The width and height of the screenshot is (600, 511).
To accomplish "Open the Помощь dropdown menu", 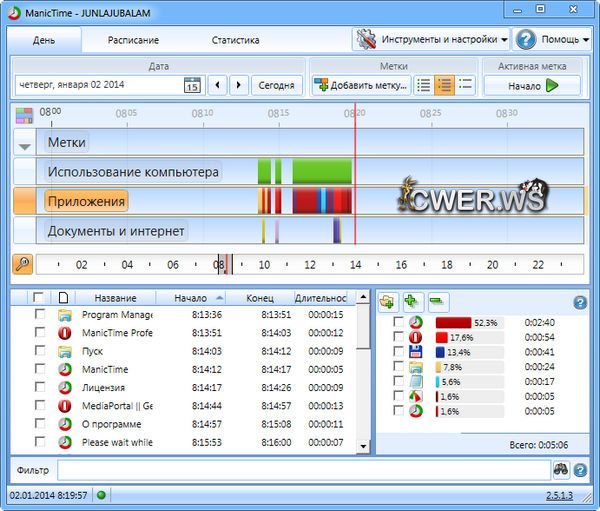I will (552, 39).
